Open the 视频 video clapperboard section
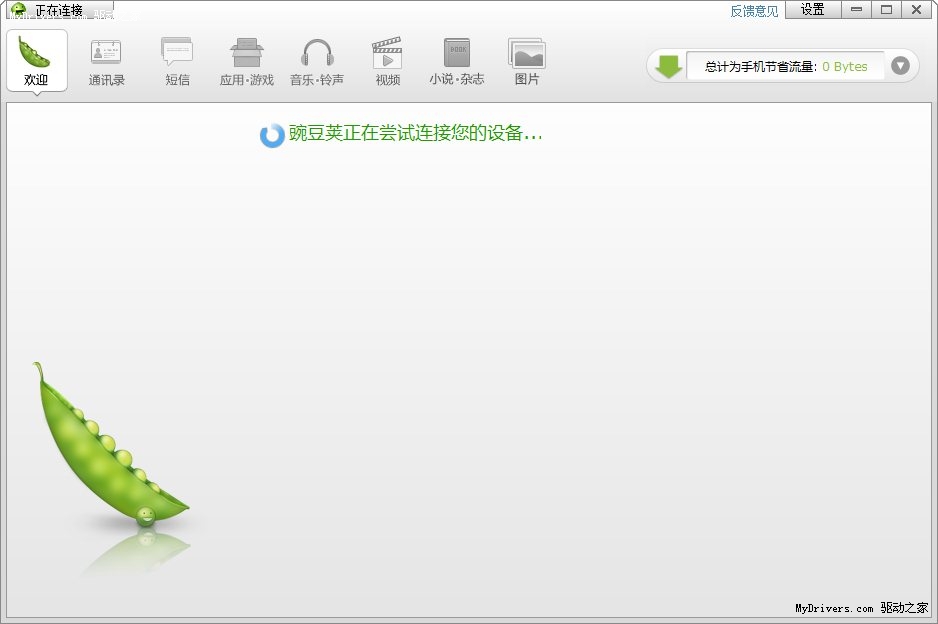Viewport: 938px width, 624px height. [x=387, y=62]
